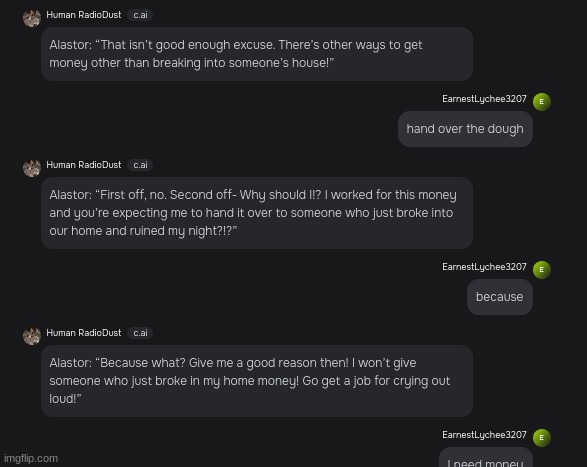The width and height of the screenshot is (587, 467).
Task: Open Human RadioDust name above 'First off' message
Action: (84, 165)
